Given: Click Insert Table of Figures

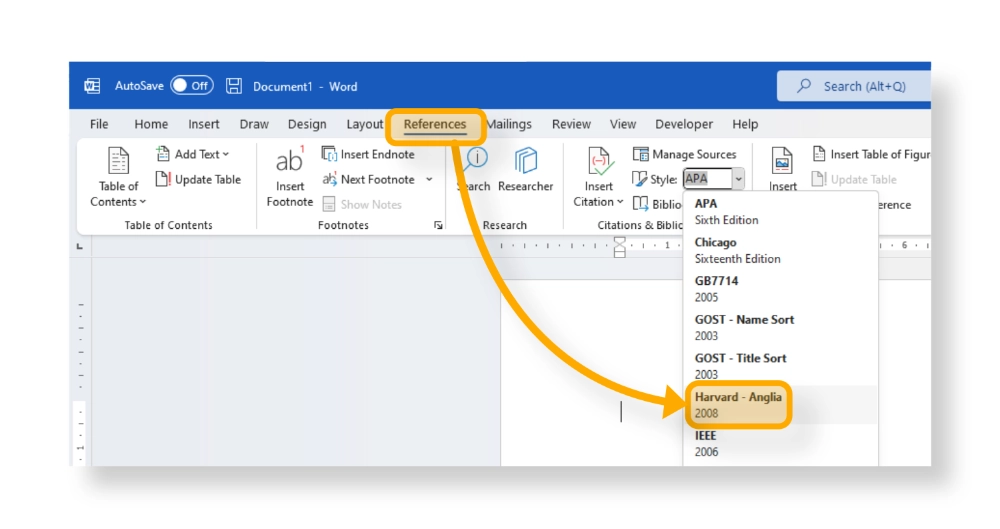Looking at the screenshot, I should [870, 154].
